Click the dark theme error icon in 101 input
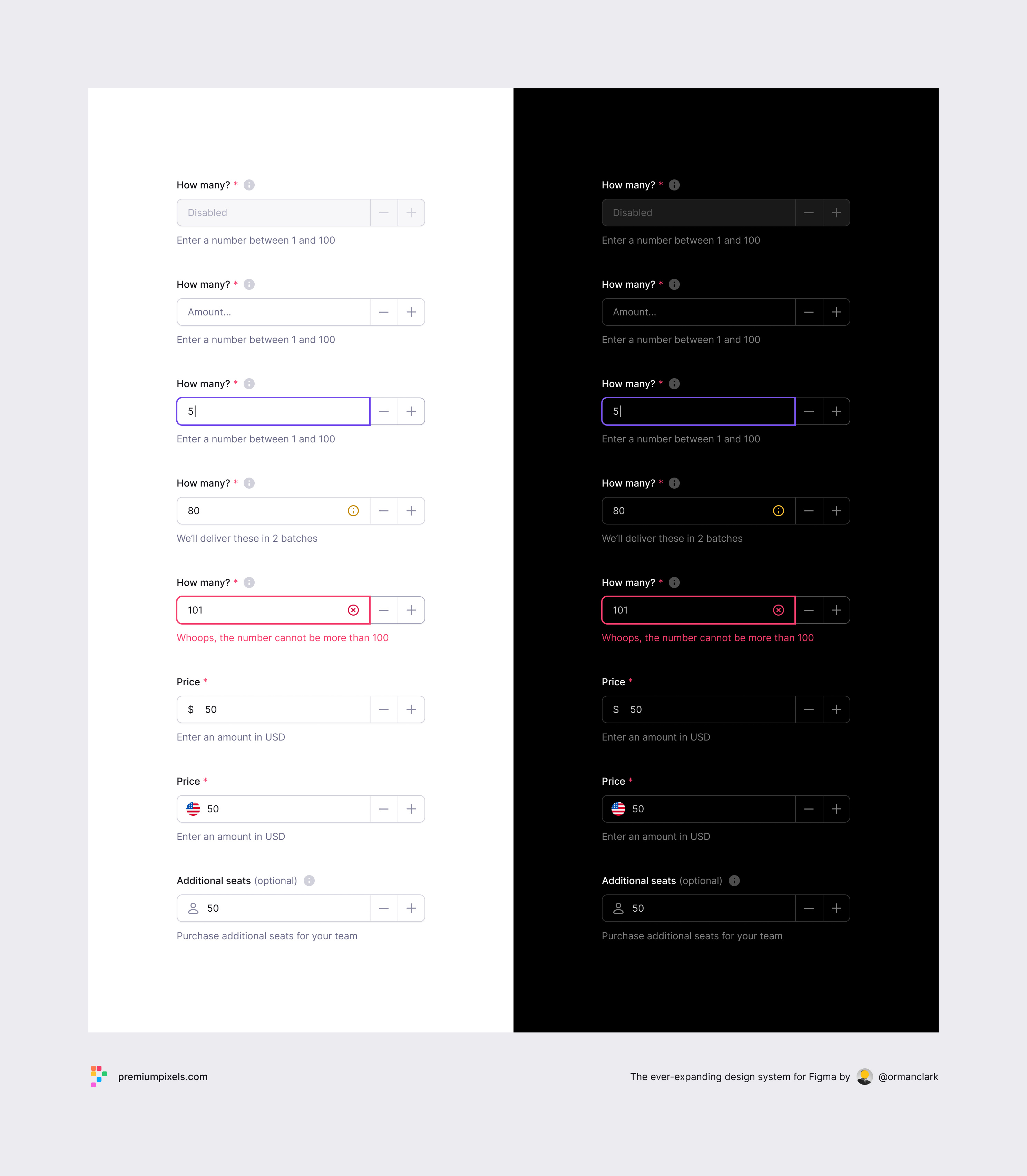This screenshot has height=1176, width=1027. pos(778,610)
